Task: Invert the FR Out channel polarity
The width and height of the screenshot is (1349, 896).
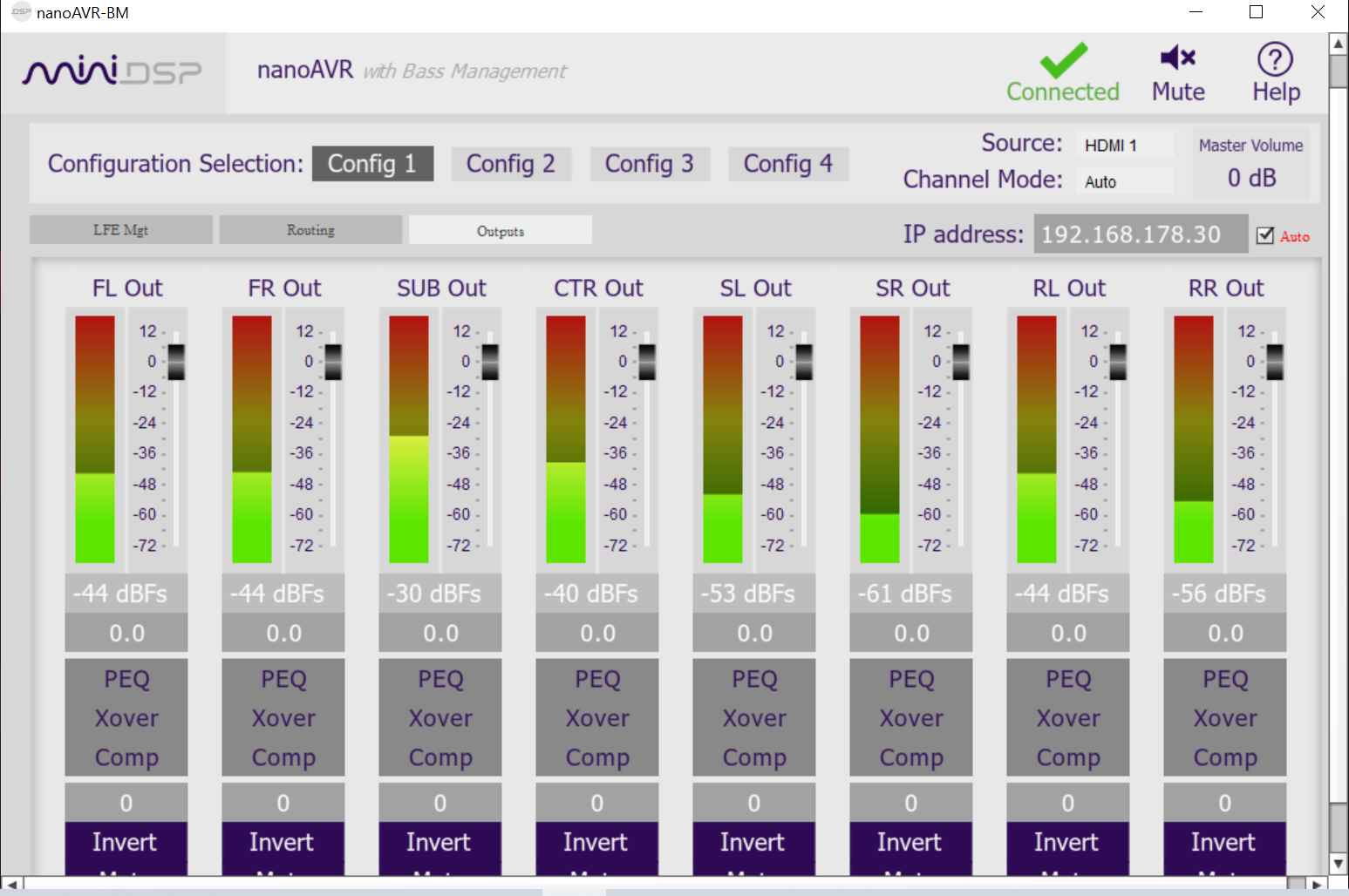Action: (283, 842)
